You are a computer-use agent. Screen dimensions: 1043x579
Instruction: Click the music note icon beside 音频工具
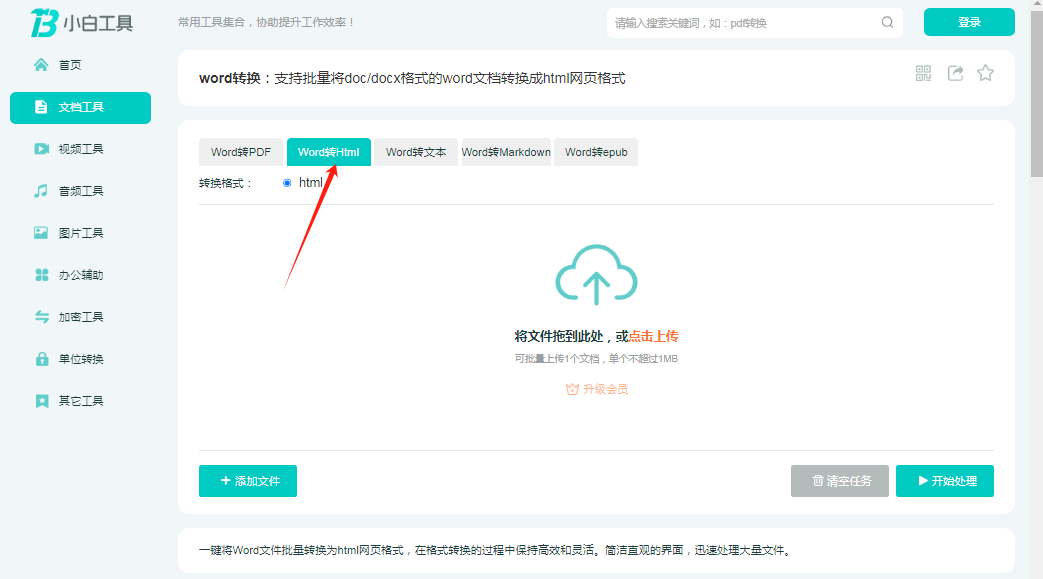pyautogui.click(x=41, y=191)
